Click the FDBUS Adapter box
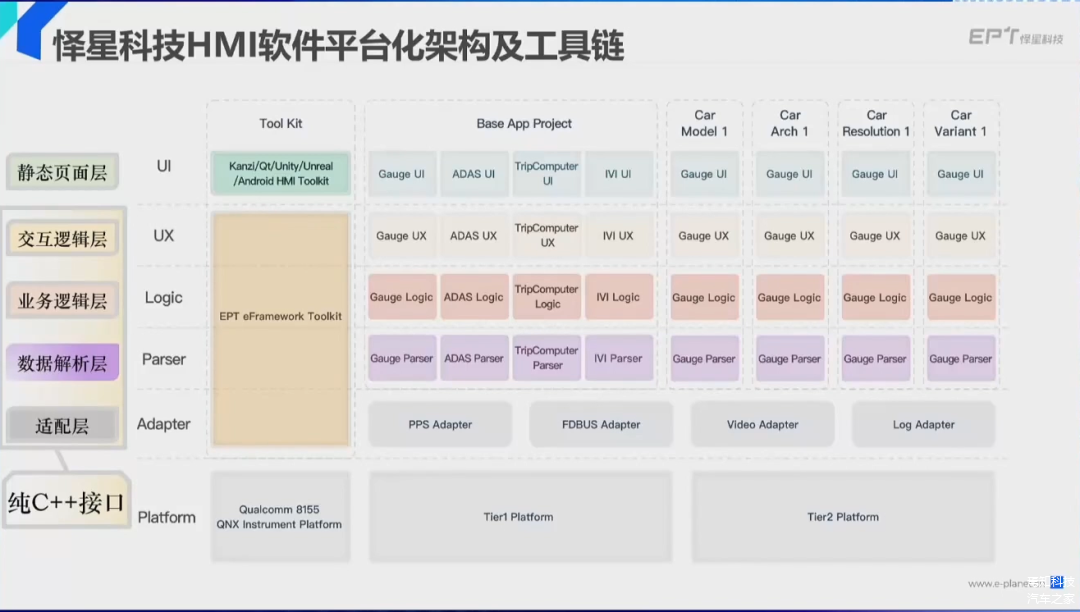This screenshot has width=1080, height=612. click(601, 424)
